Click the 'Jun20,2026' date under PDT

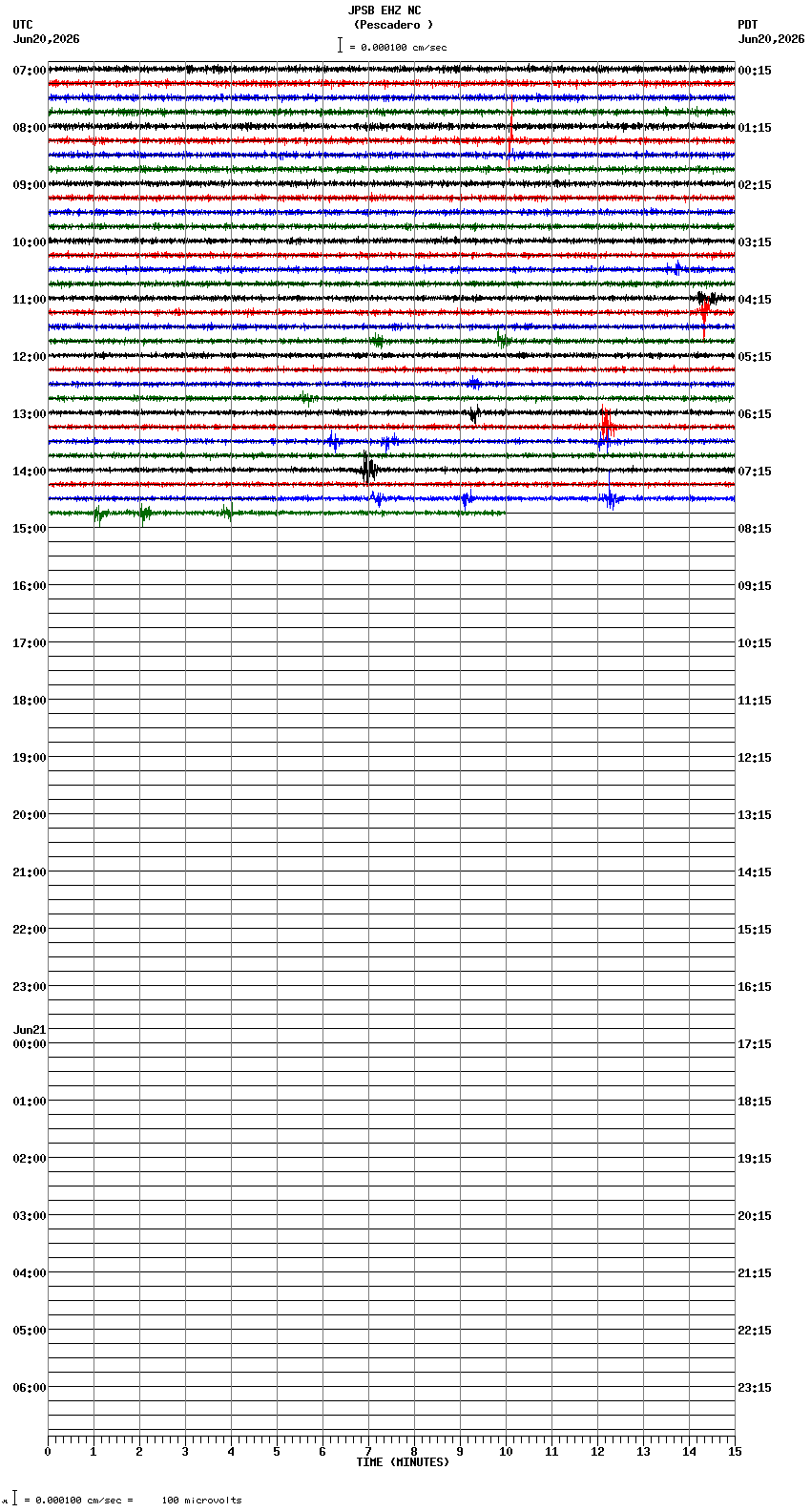coord(771,39)
